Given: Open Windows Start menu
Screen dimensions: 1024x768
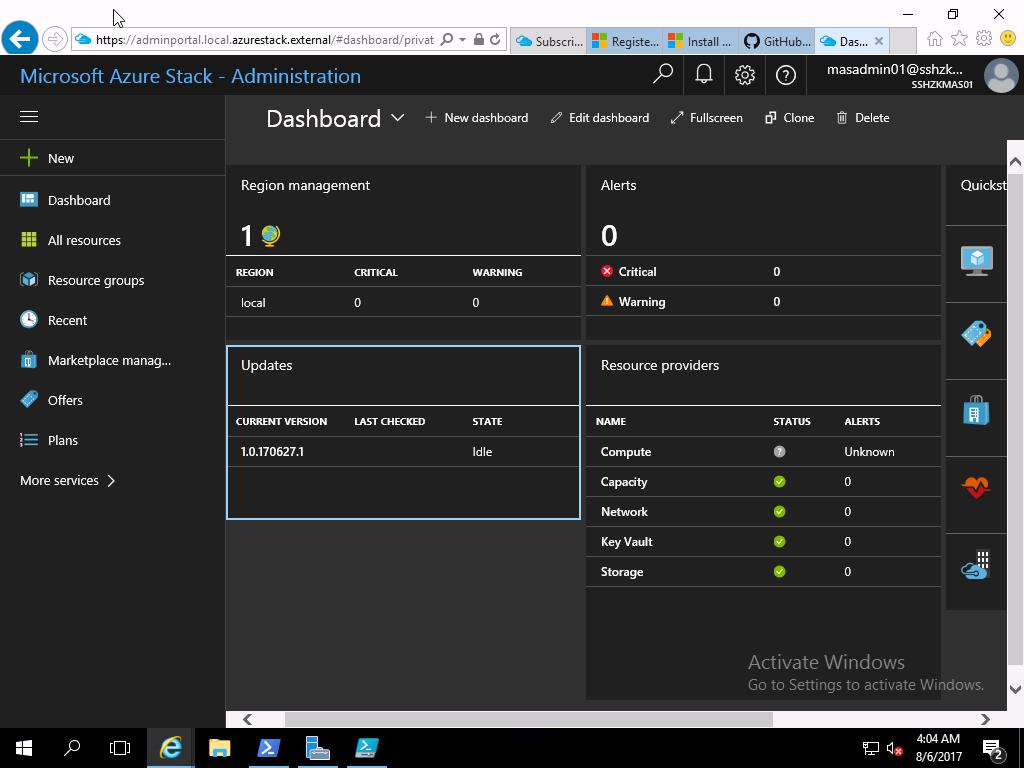Looking at the screenshot, I should tap(24, 748).
